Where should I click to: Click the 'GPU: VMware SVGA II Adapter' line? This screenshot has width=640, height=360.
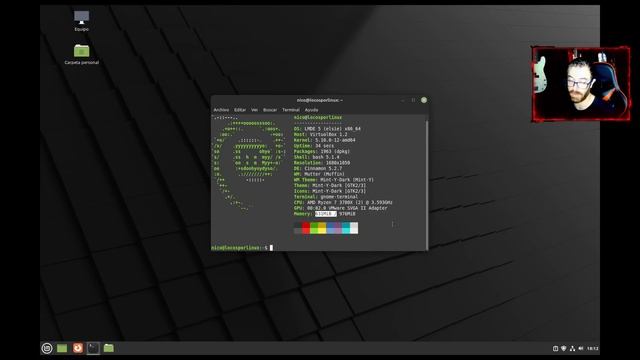point(341,209)
